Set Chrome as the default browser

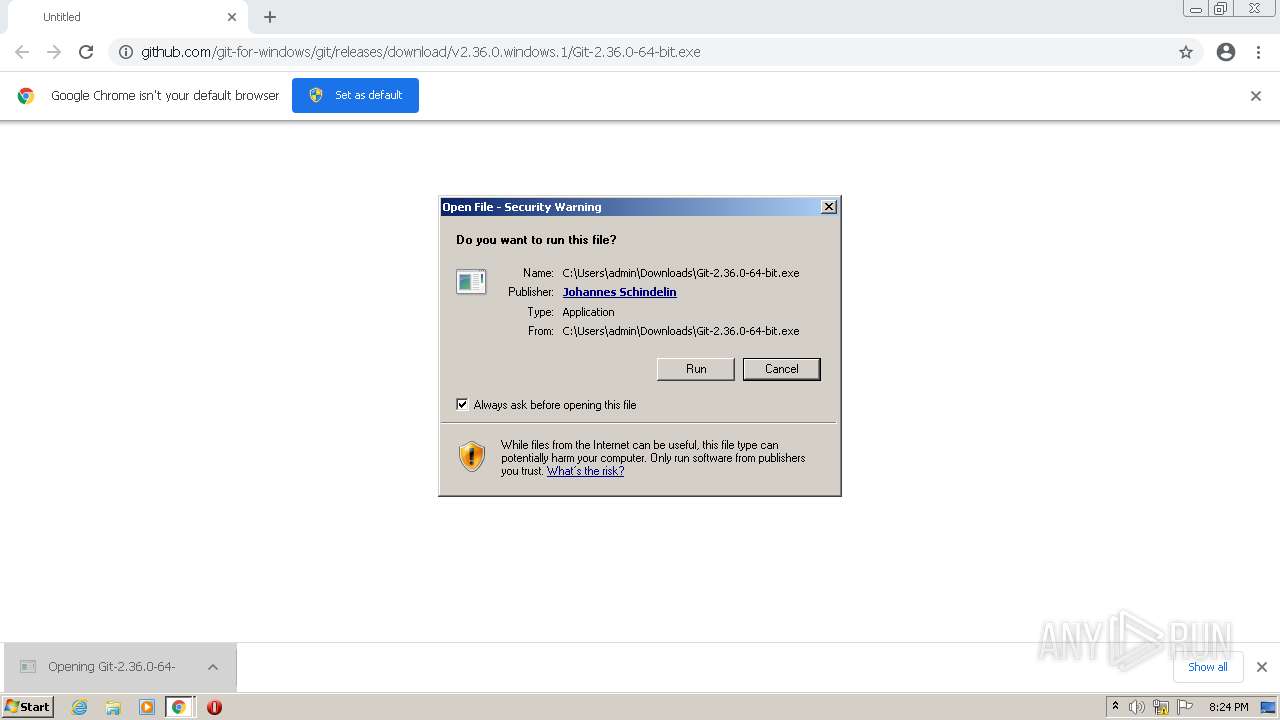coord(355,95)
